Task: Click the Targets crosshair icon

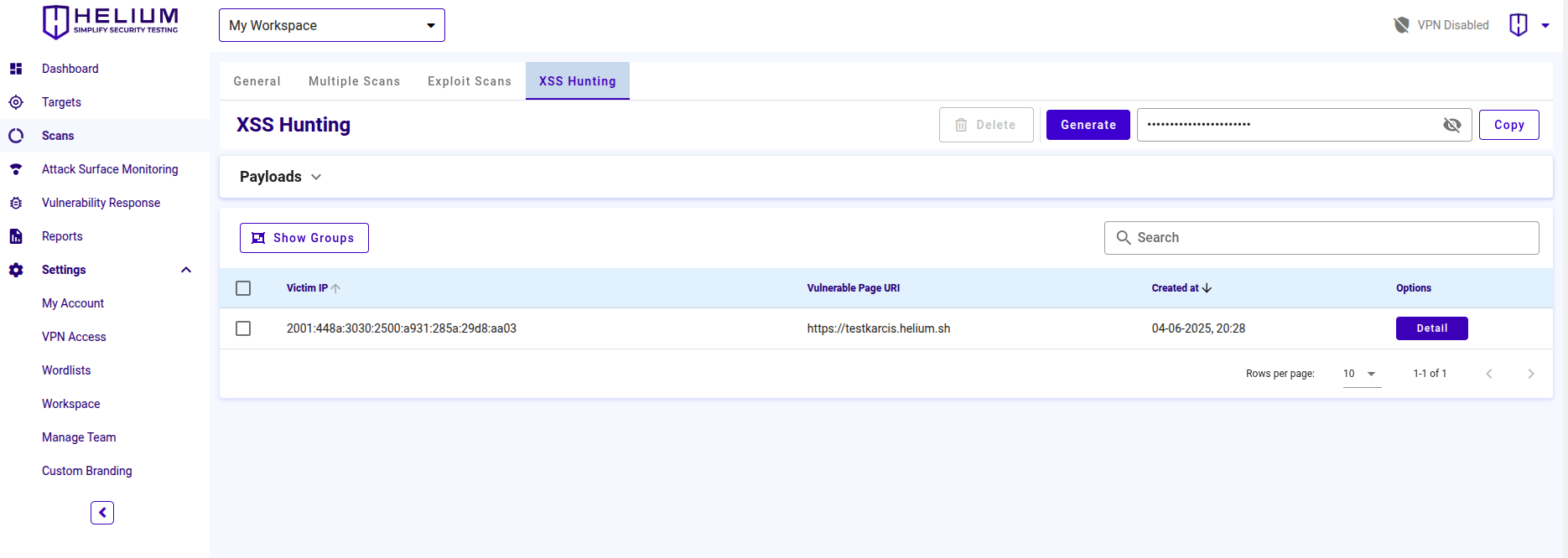Action: 16,102
